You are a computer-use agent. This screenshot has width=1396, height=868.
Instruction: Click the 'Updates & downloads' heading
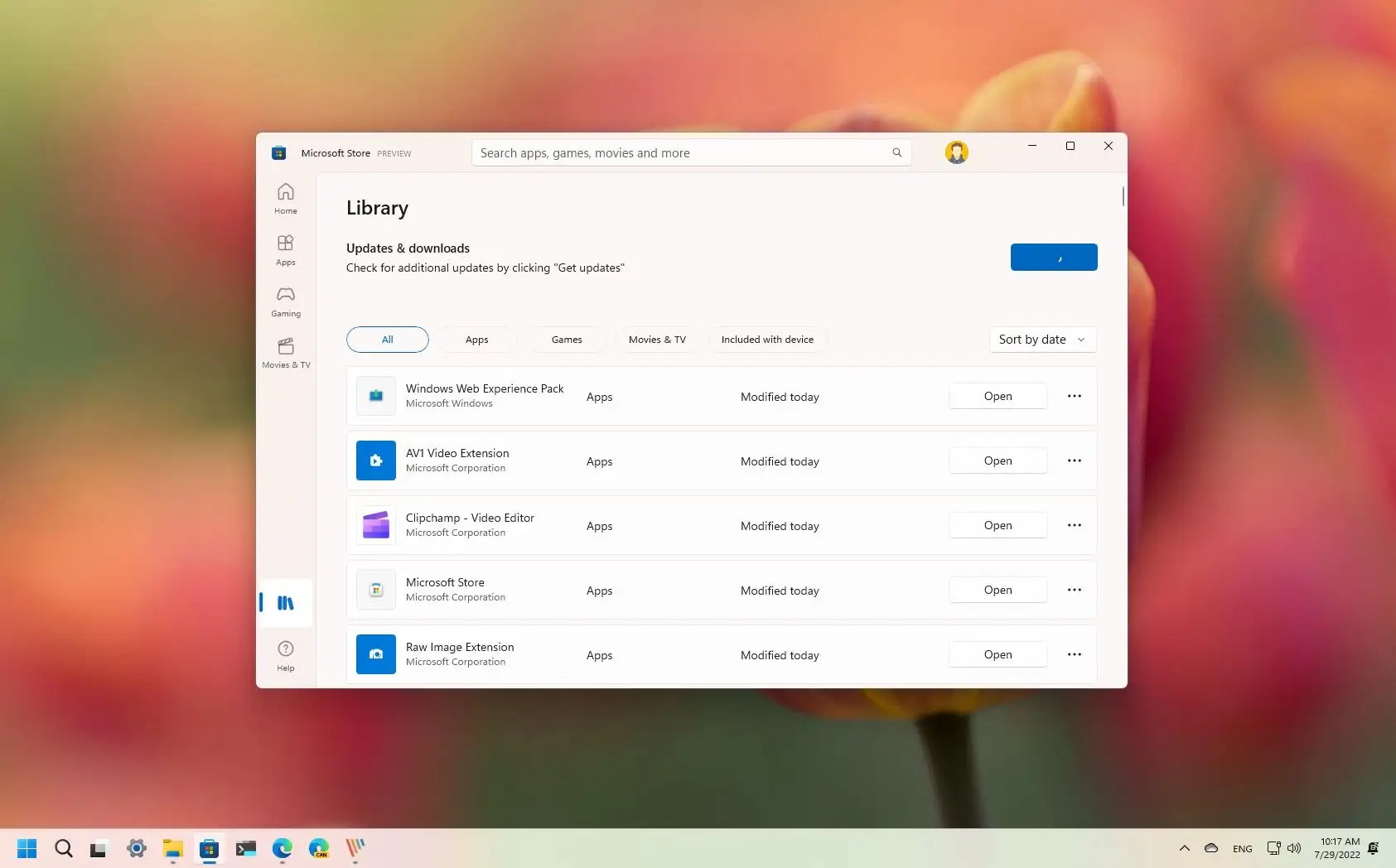point(408,248)
